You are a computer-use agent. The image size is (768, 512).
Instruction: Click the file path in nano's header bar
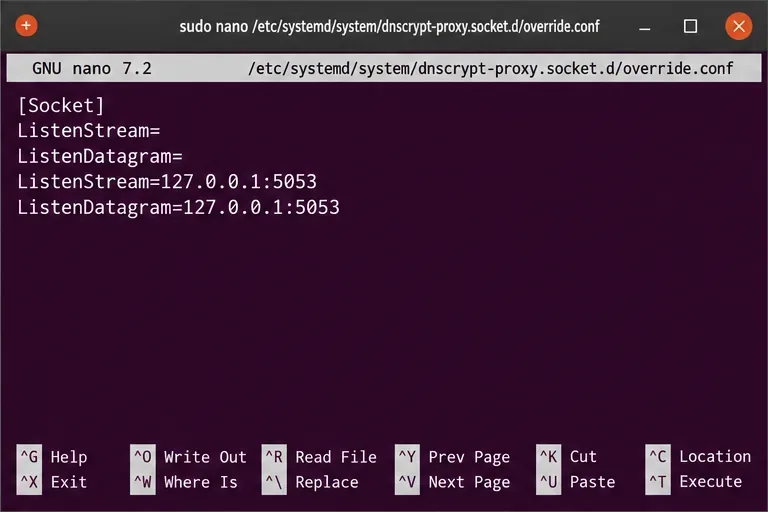(490, 68)
